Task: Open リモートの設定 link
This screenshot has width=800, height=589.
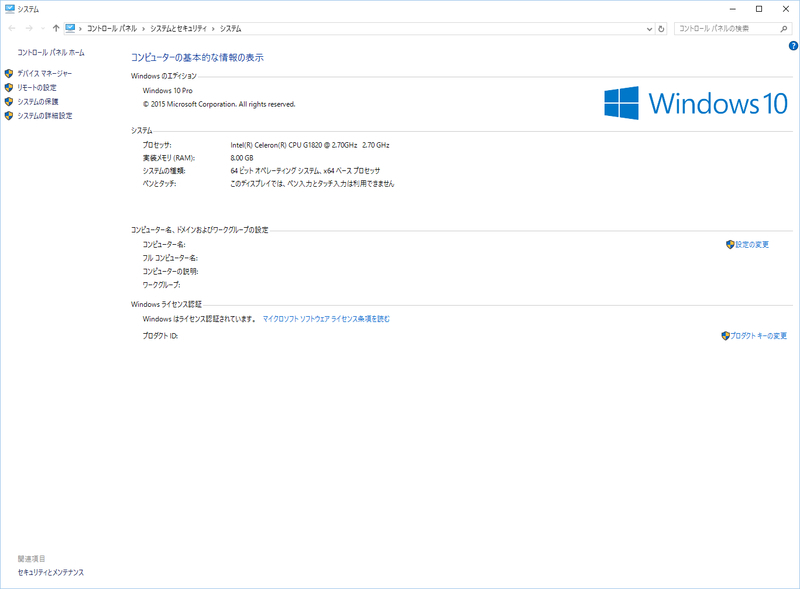Action: (x=37, y=88)
